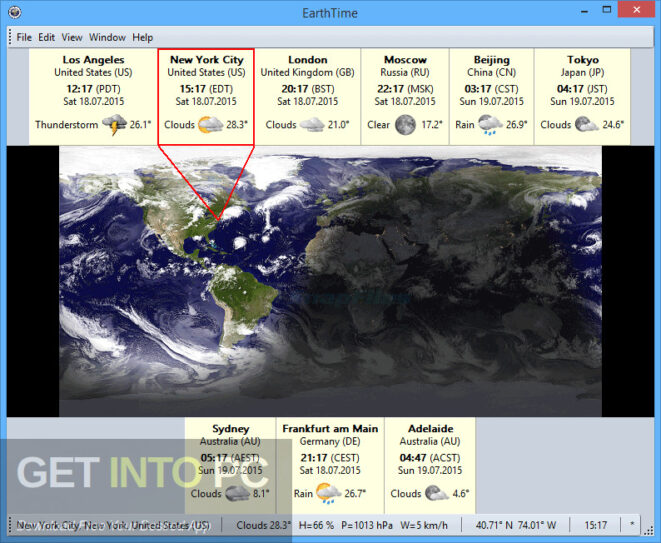Image resolution: width=661 pixels, height=543 pixels.
Task: Select the Los Angeles city name
Action: pyautogui.click(x=93, y=60)
